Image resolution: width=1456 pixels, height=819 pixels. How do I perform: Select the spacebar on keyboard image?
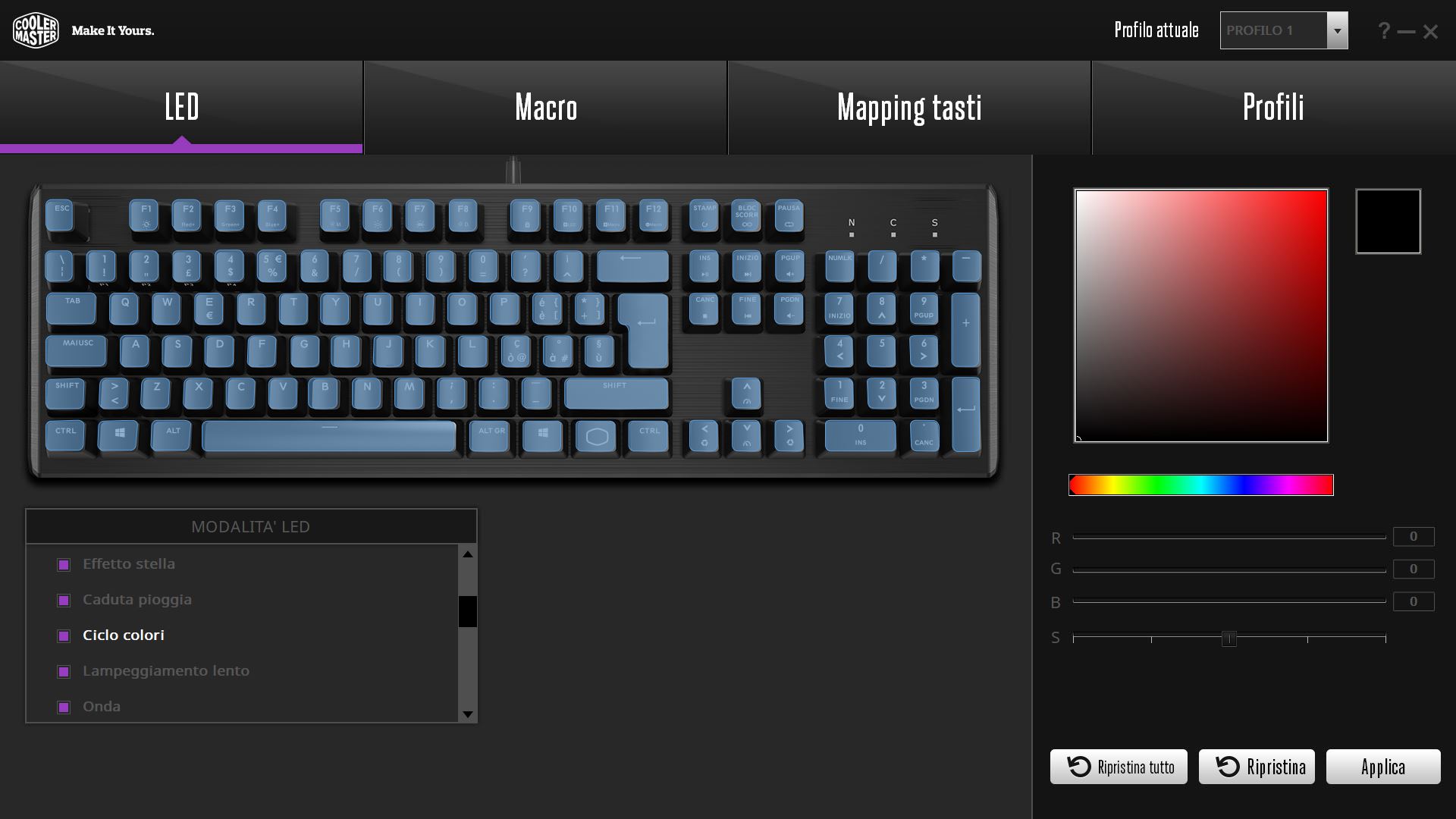329,436
